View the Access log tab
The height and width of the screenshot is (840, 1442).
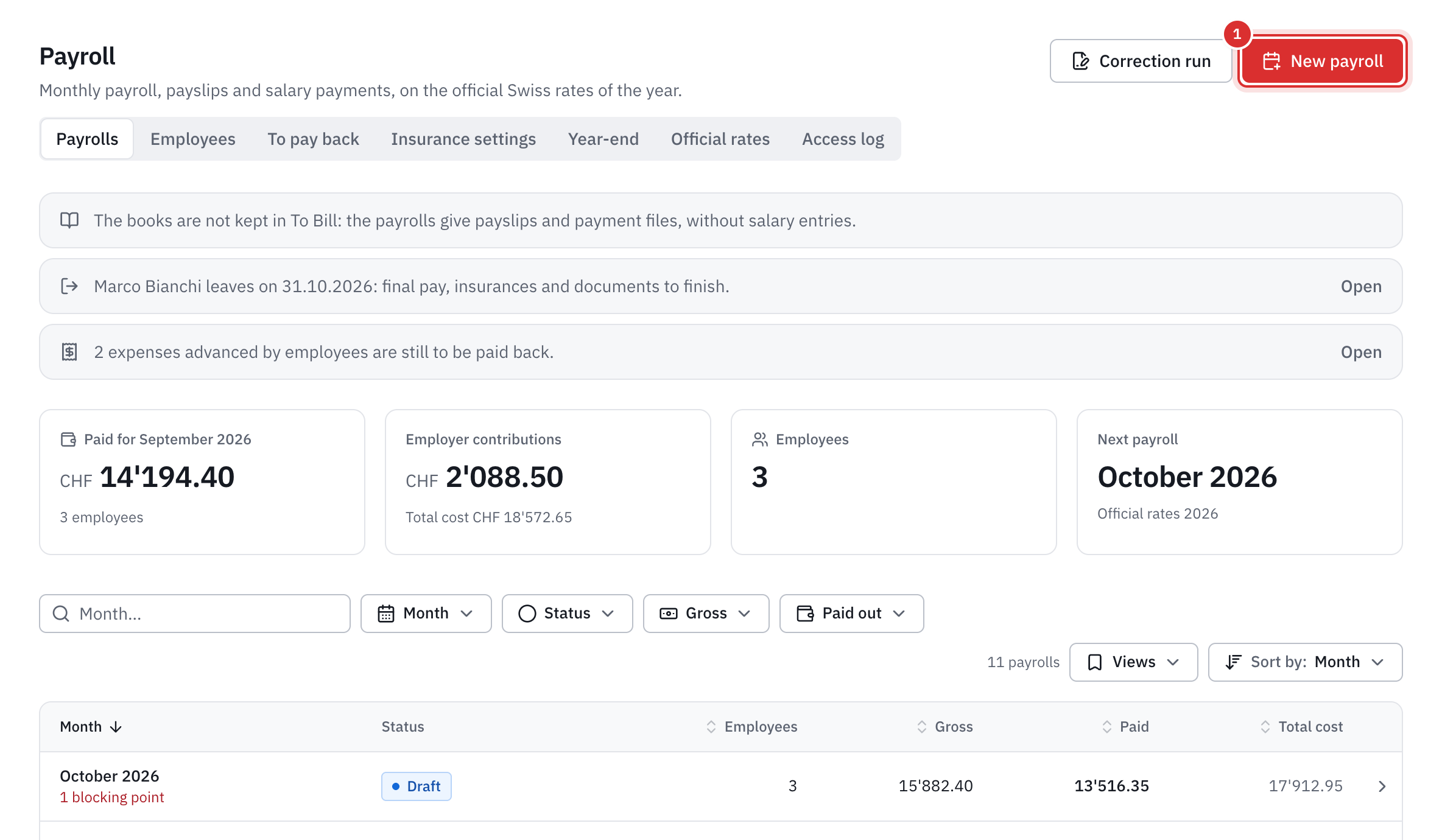[x=843, y=139]
